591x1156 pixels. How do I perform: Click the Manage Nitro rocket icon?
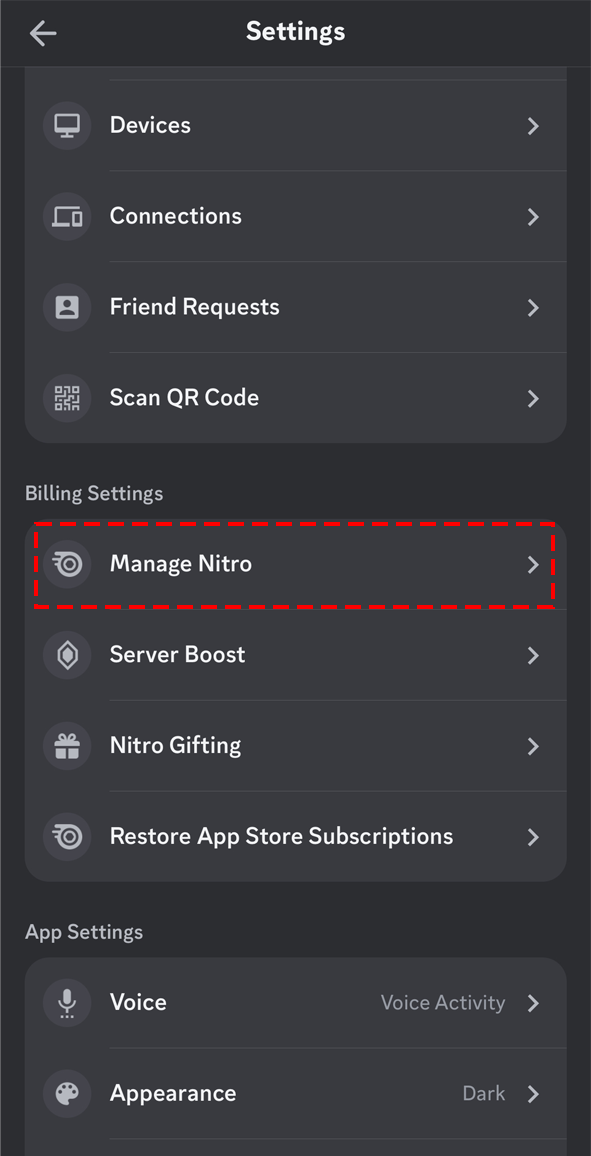click(66, 564)
